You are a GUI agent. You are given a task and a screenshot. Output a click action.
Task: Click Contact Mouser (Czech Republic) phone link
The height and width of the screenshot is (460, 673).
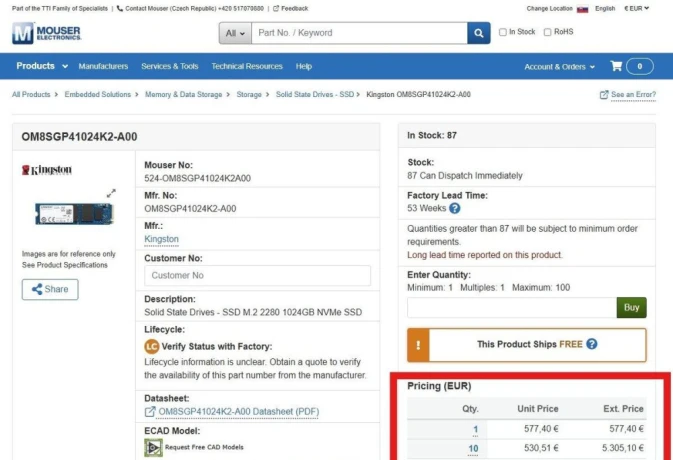coord(194,8)
